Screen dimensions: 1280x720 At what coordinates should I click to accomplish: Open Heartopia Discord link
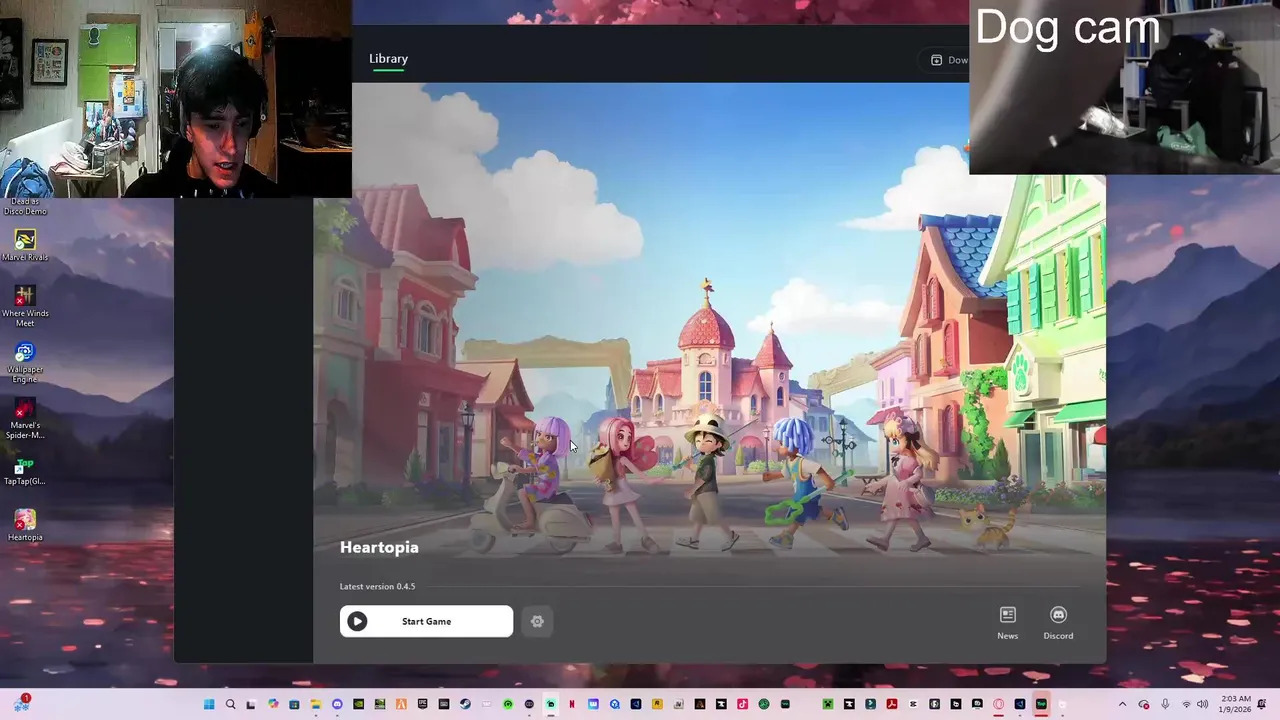pyautogui.click(x=1058, y=622)
